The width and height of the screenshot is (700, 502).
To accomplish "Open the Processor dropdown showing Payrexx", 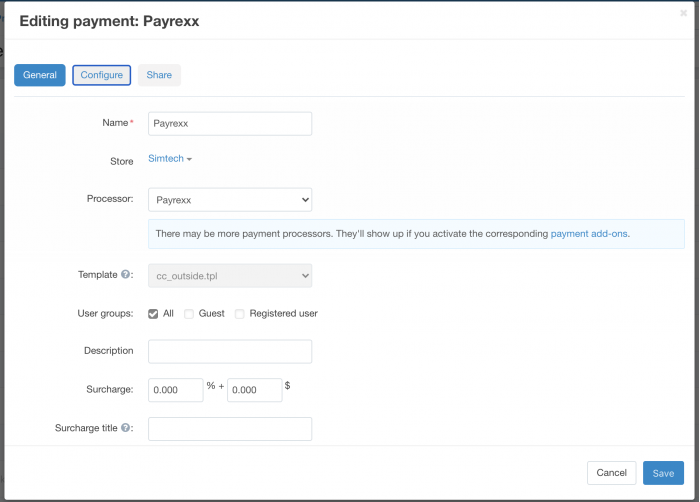I will point(230,200).
